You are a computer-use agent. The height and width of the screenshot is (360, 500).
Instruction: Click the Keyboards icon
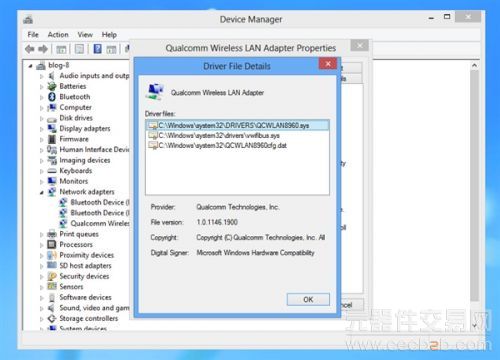52,171
